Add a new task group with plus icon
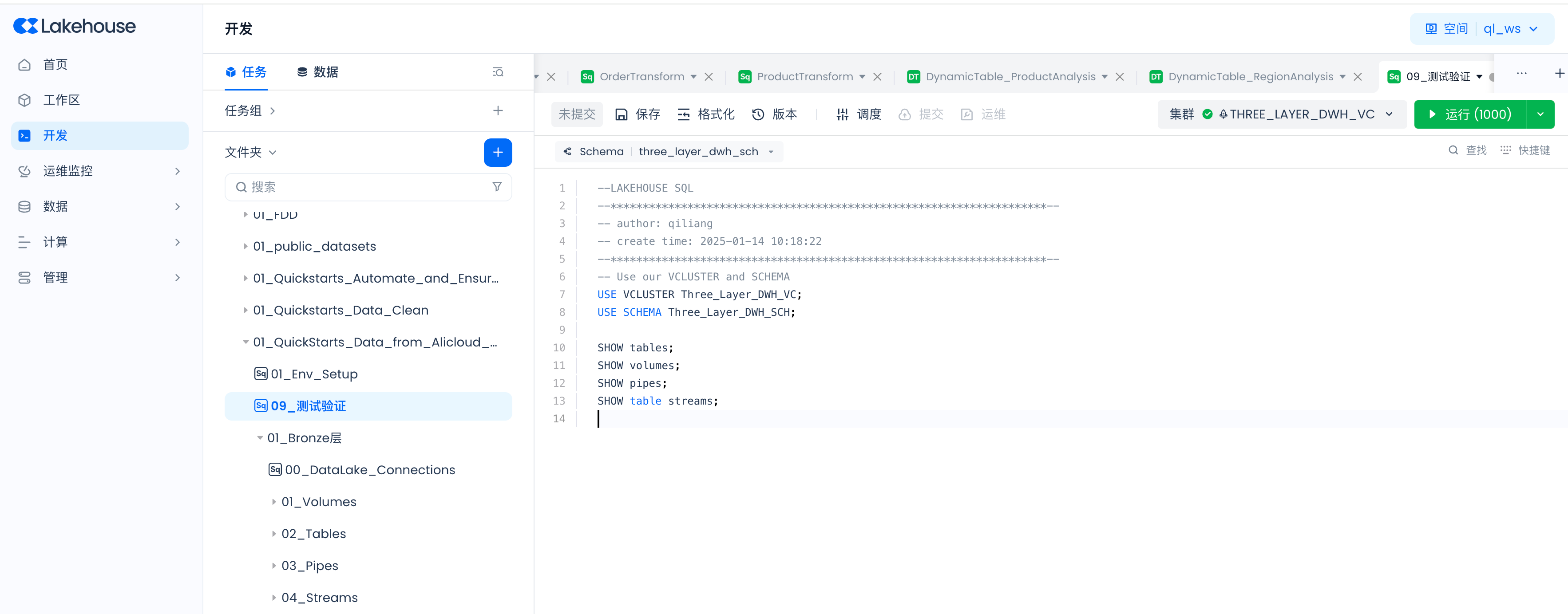 tap(497, 111)
